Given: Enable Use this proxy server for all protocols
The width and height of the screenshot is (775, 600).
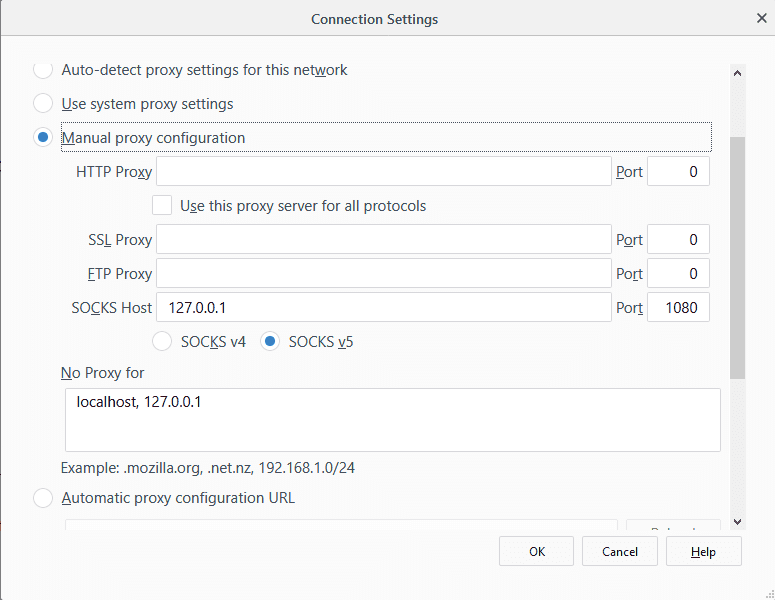Looking at the screenshot, I should point(162,206).
